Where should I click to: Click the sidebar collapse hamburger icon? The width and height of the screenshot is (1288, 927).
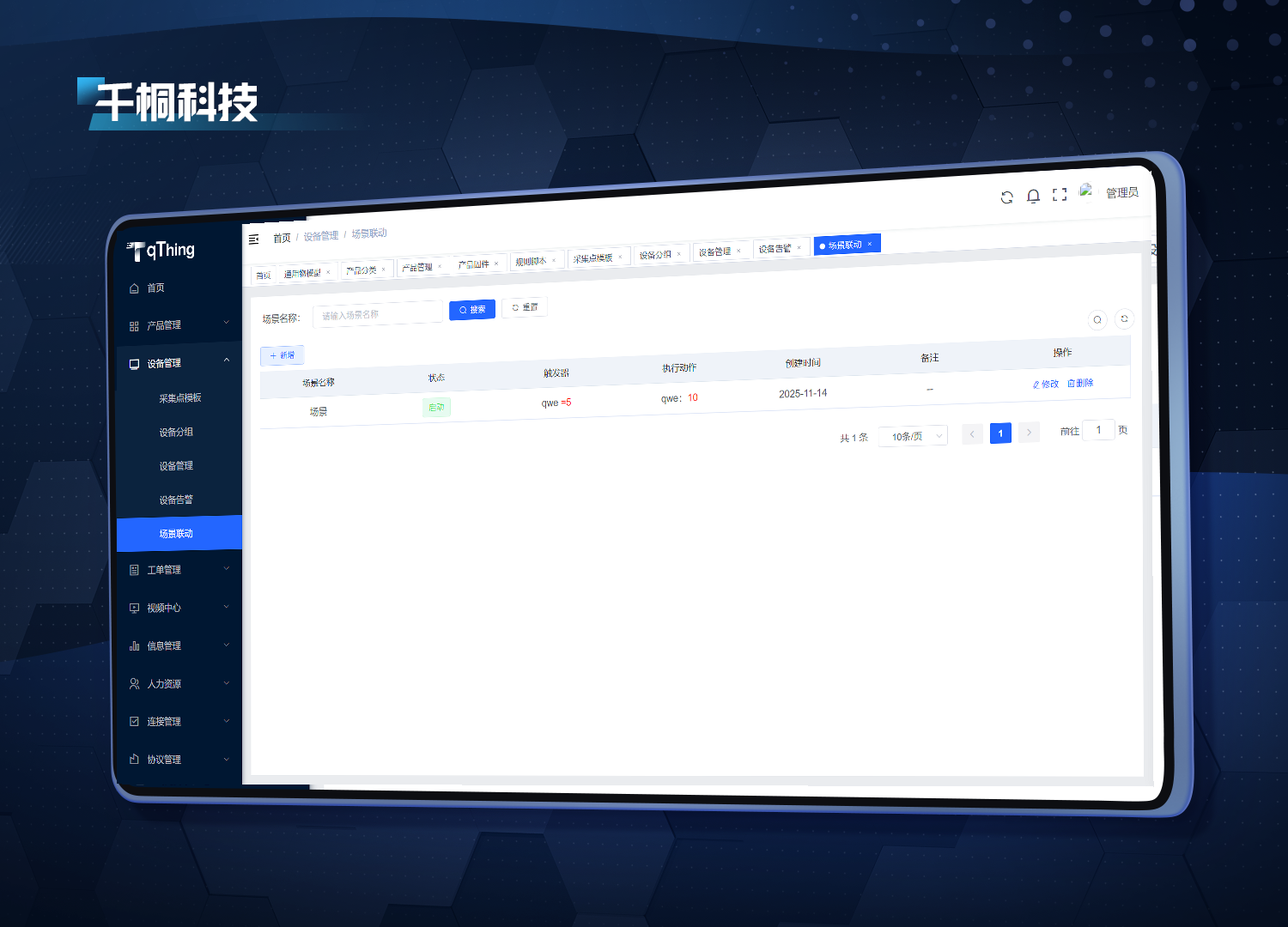tap(254, 239)
